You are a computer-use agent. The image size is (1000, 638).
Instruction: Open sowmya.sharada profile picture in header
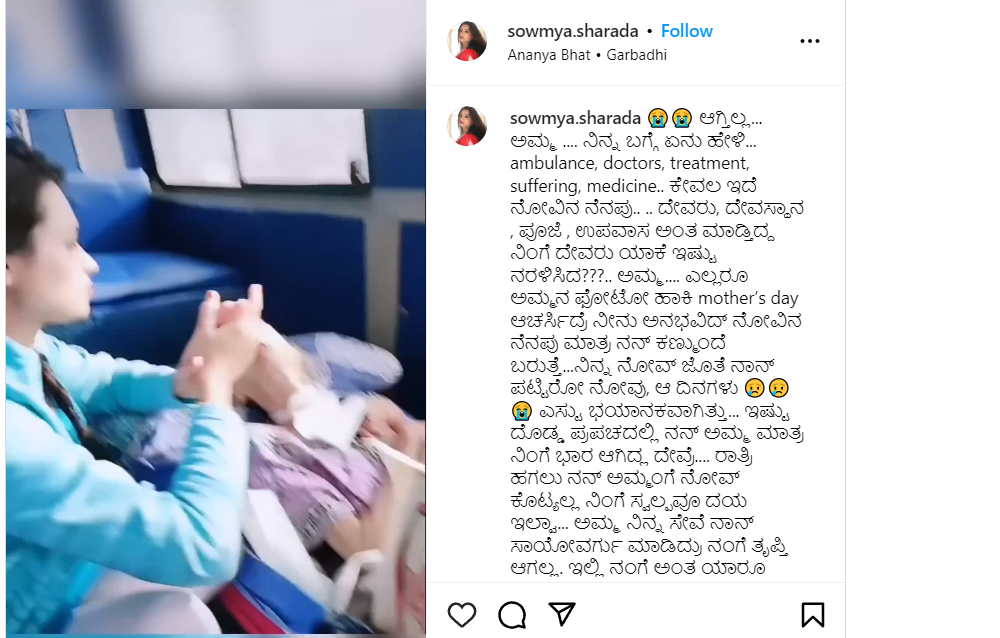(x=467, y=41)
